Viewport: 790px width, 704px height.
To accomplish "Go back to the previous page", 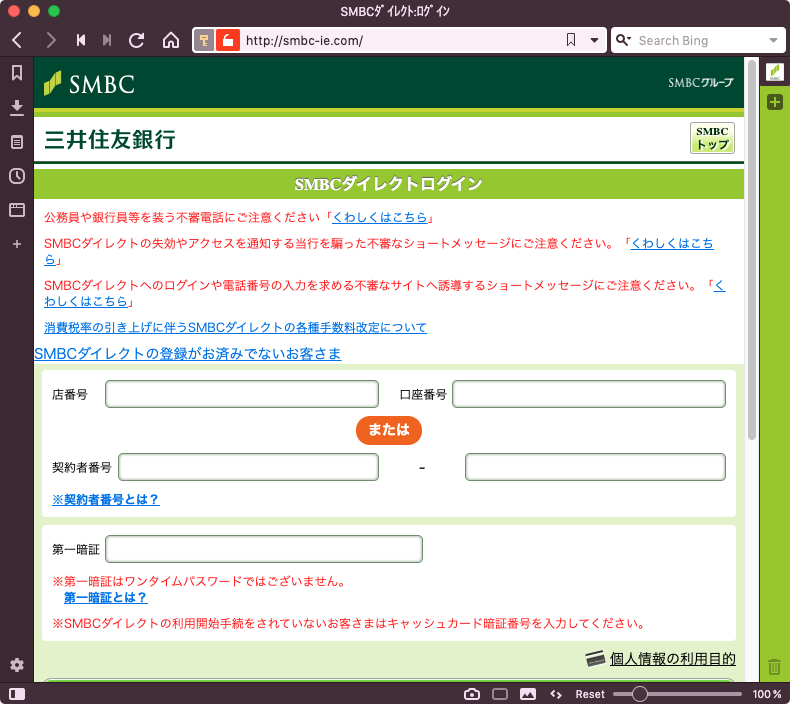I will pos(17,40).
